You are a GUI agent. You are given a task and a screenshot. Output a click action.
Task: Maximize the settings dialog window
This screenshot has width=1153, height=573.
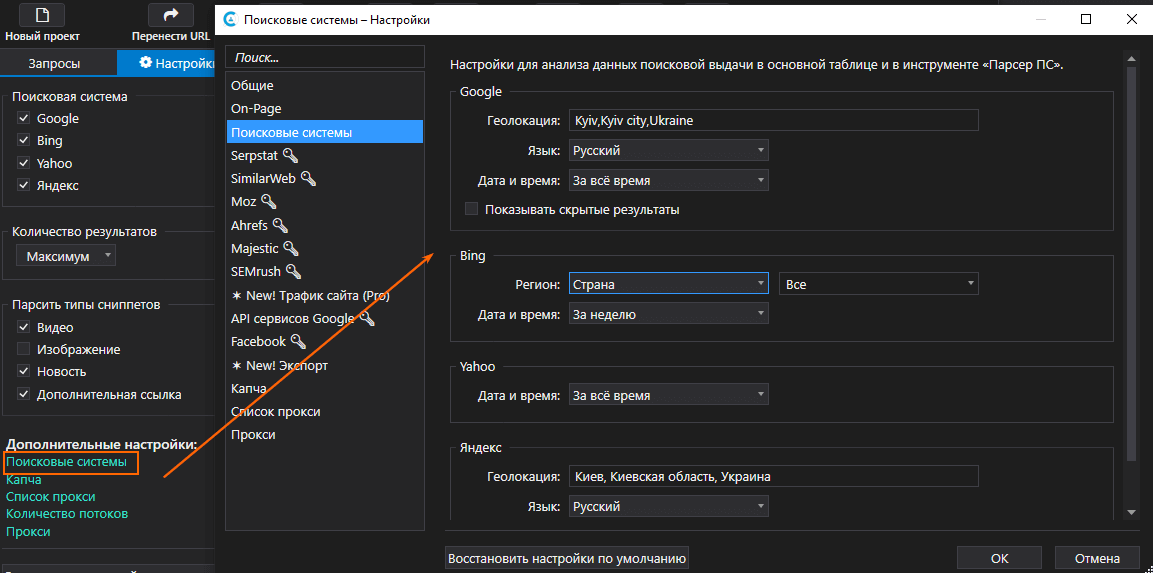click(1086, 19)
